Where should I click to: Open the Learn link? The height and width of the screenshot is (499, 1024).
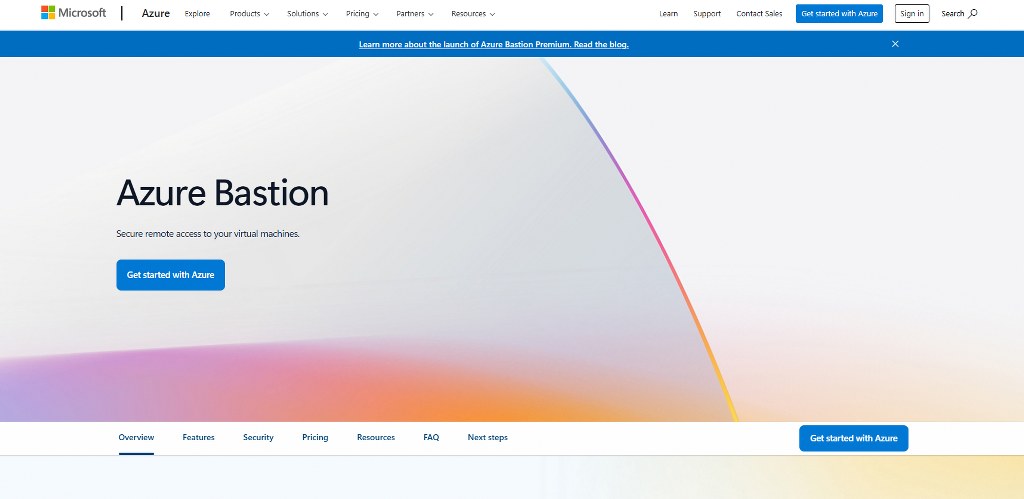[x=668, y=14]
